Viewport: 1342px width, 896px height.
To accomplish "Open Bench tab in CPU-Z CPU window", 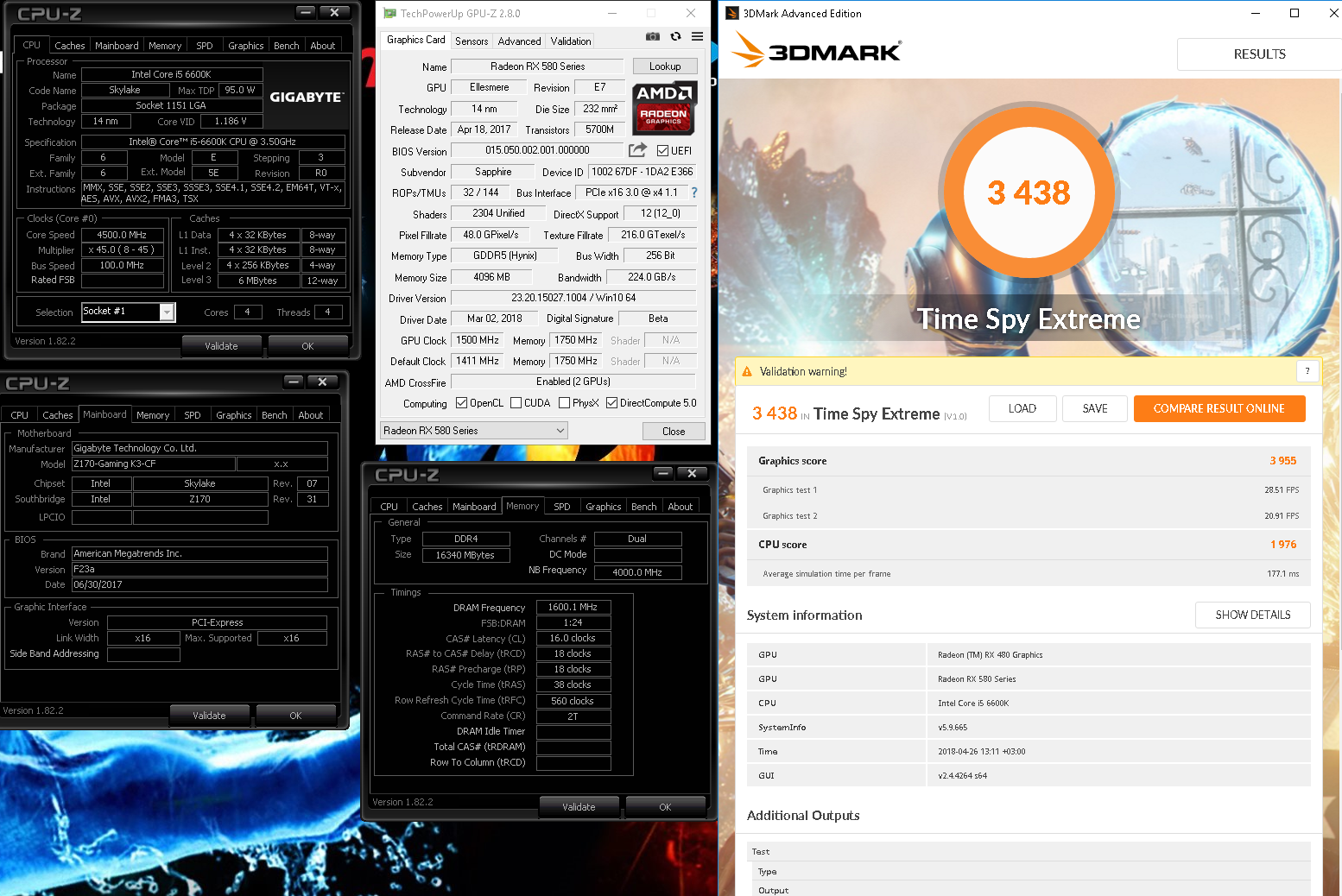I will click(287, 46).
